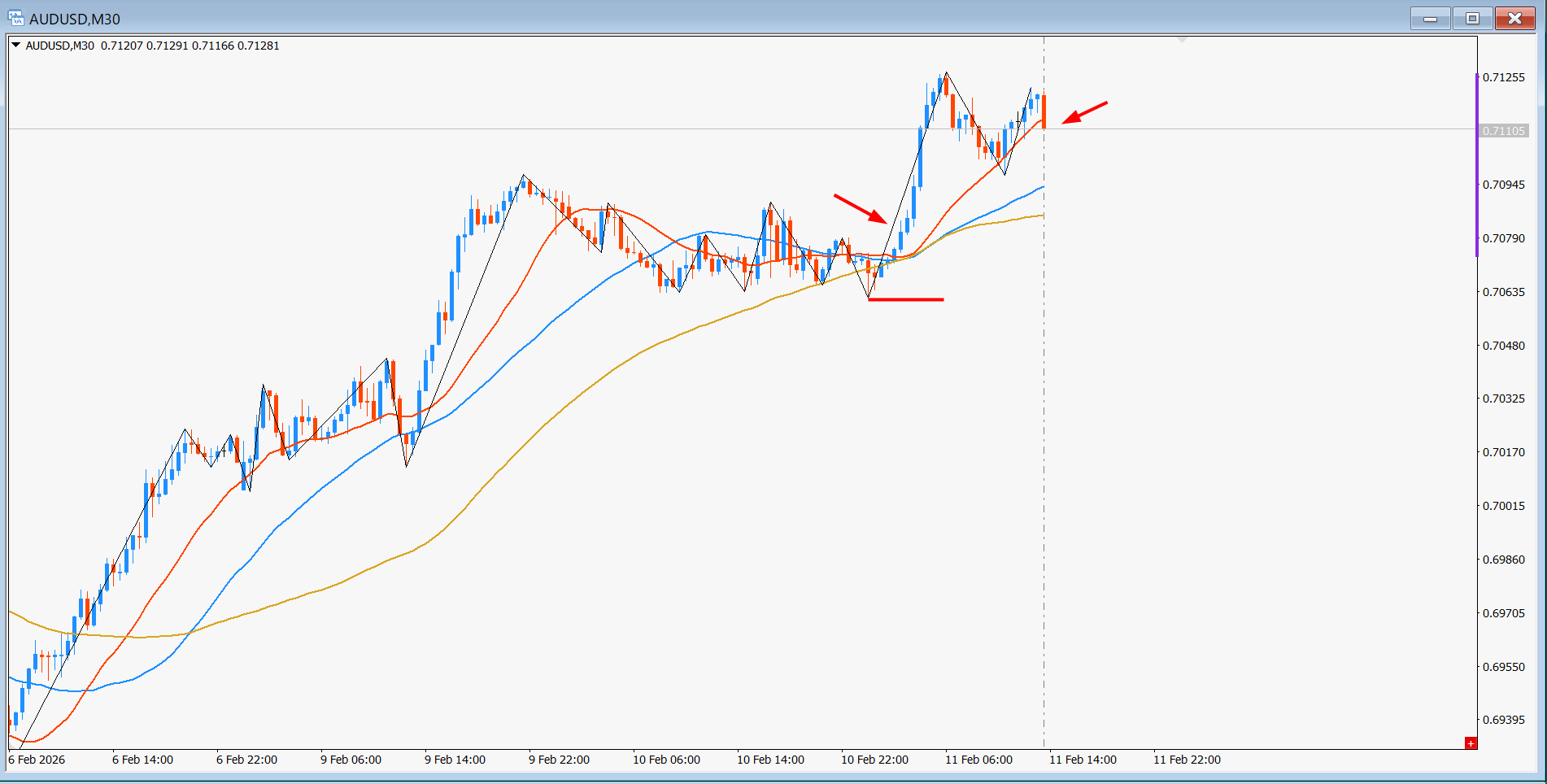
Task: Minimize the AUDUSD,M30 chart window
Action: pos(1430,18)
